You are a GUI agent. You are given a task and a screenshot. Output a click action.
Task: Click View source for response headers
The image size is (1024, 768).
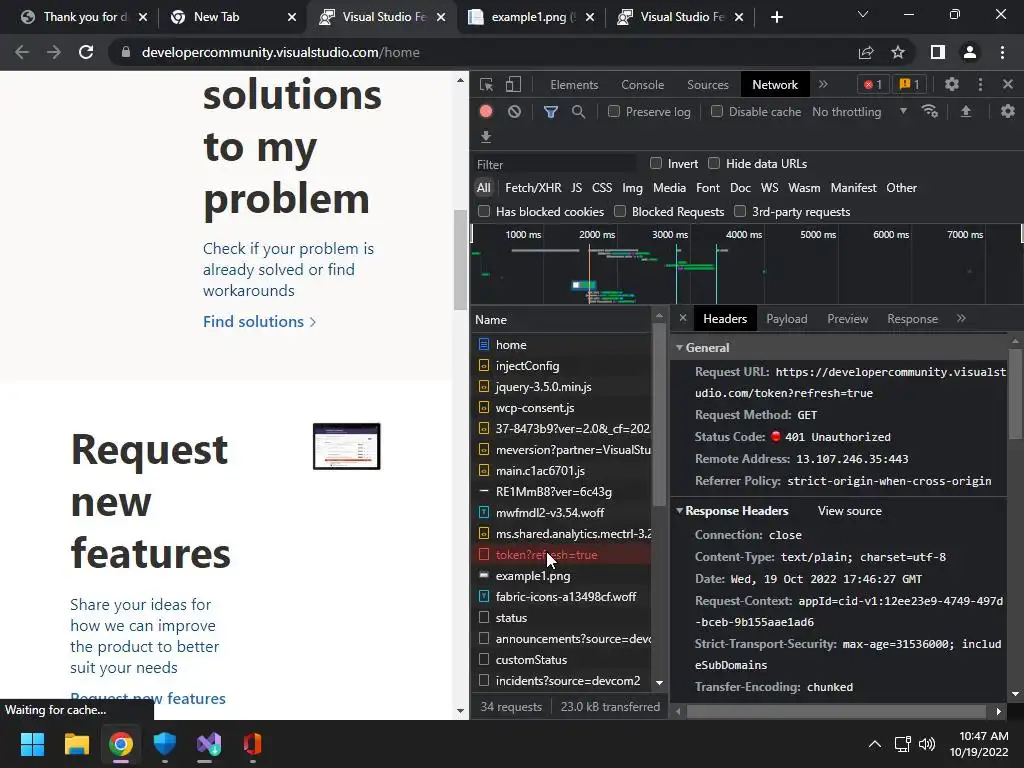[x=850, y=511]
